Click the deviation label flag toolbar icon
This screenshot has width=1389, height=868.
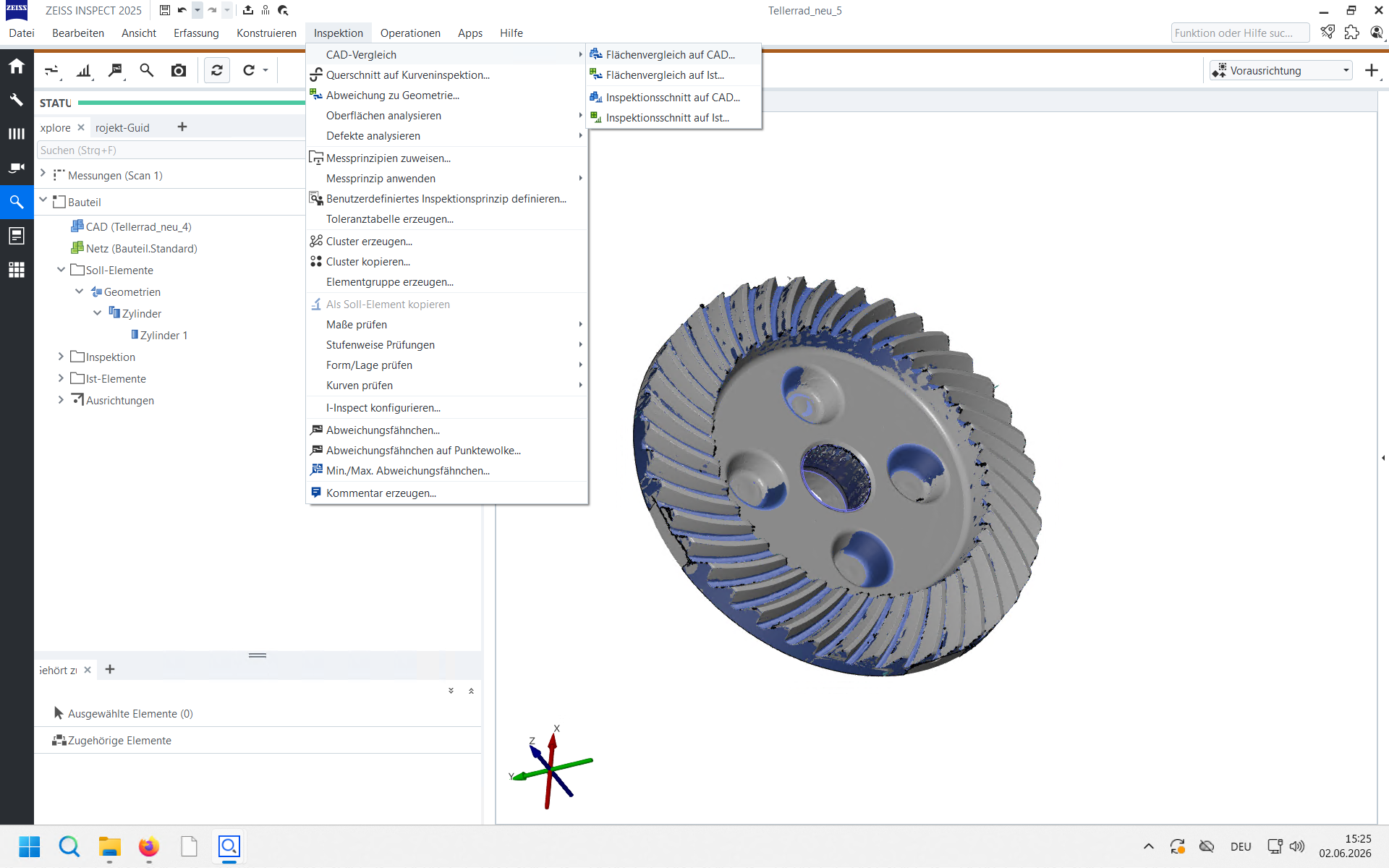[x=116, y=70]
